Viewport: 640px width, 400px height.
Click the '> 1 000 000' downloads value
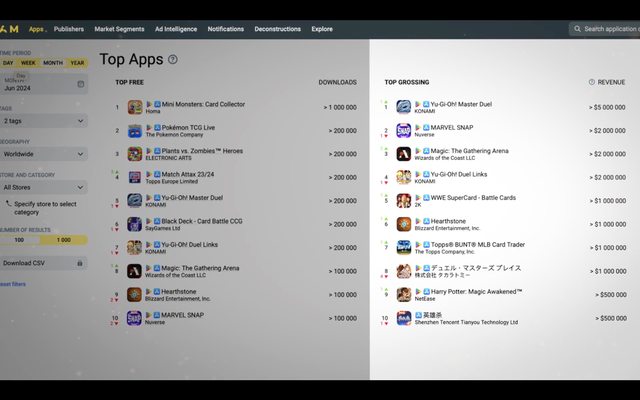340,107
